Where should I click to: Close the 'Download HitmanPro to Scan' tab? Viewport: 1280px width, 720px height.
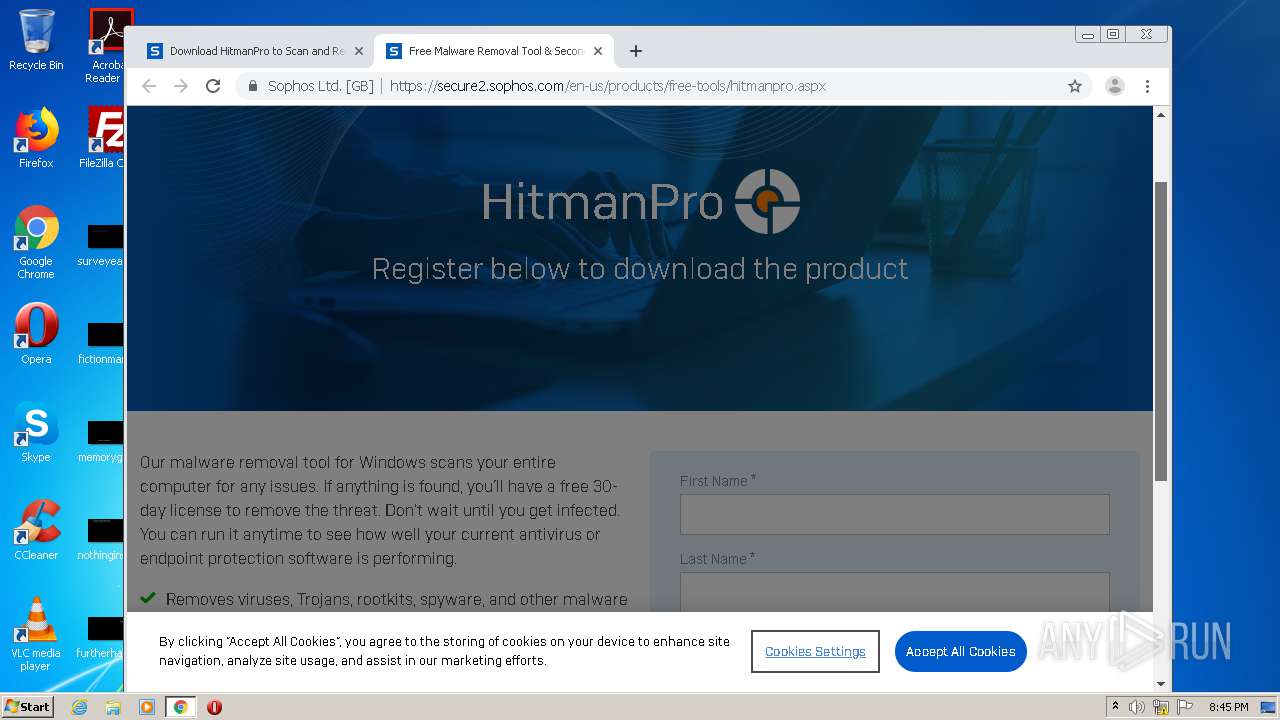(x=359, y=51)
